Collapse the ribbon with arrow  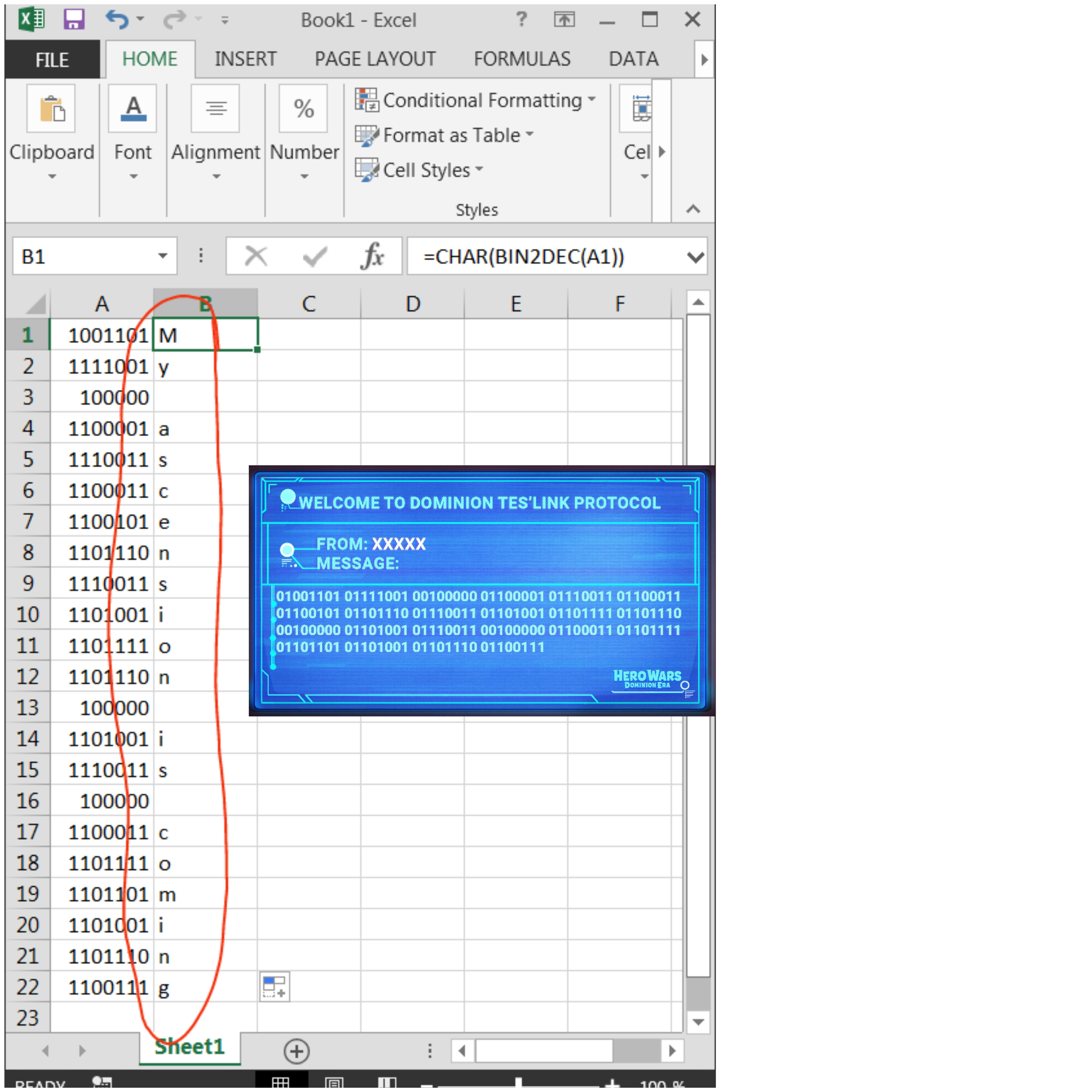coord(693,209)
